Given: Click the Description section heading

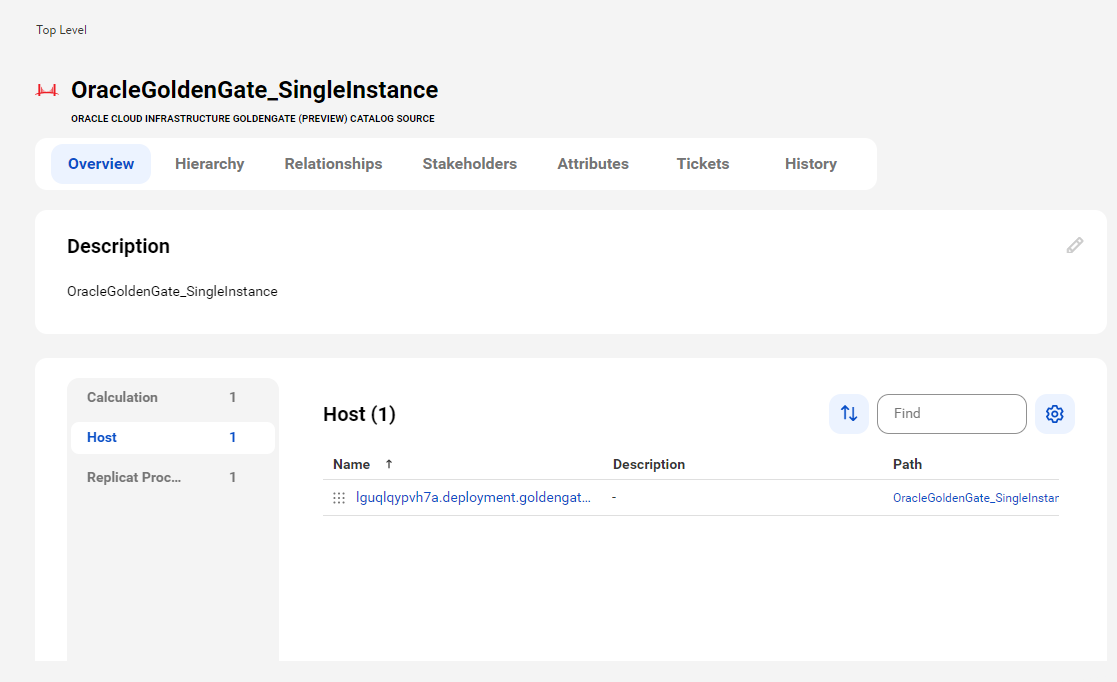Looking at the screenshot, I should (118, 246).
